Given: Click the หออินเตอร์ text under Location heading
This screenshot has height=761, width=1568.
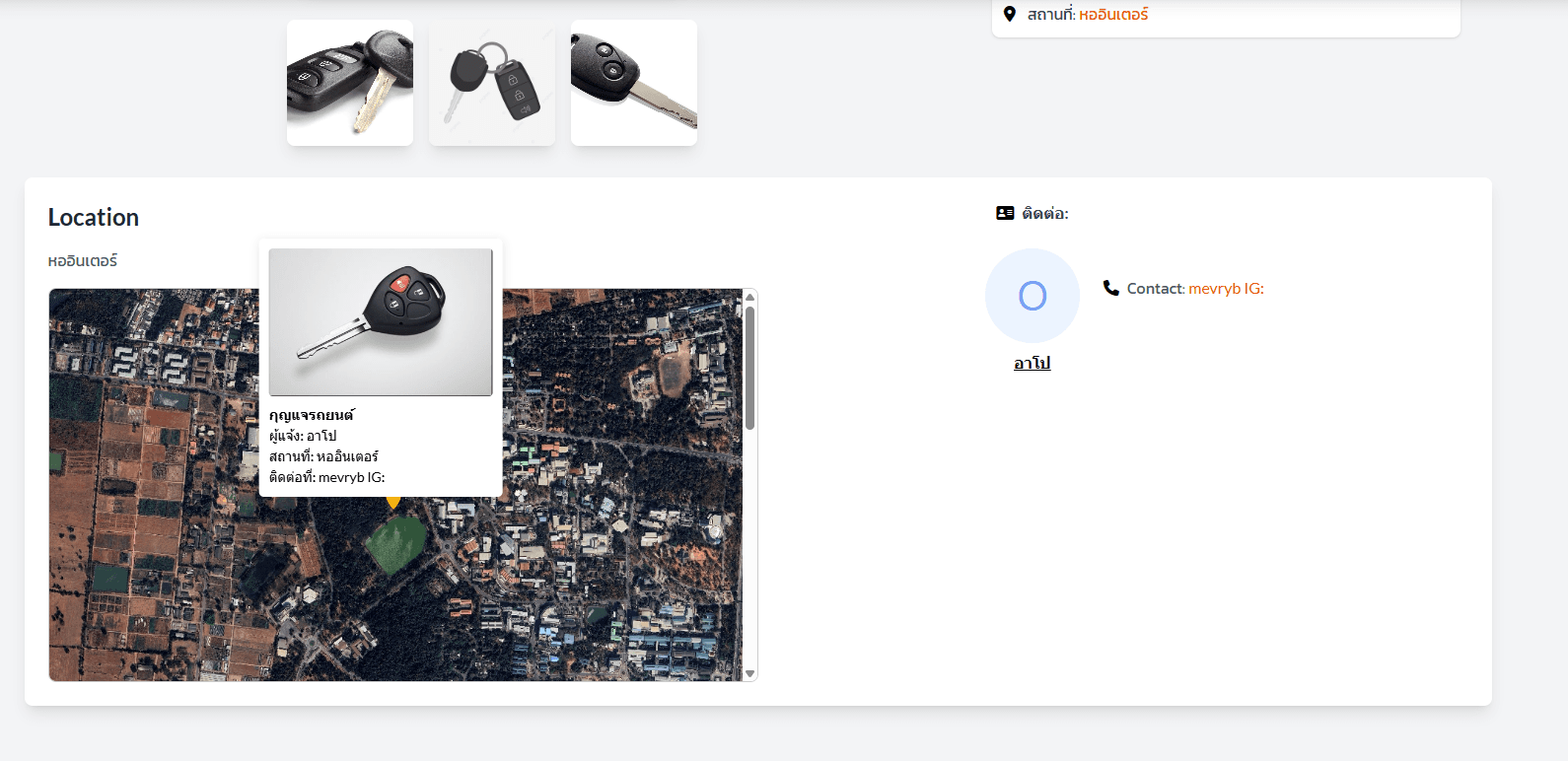Looking at the screenshot, I should point(83,260).
